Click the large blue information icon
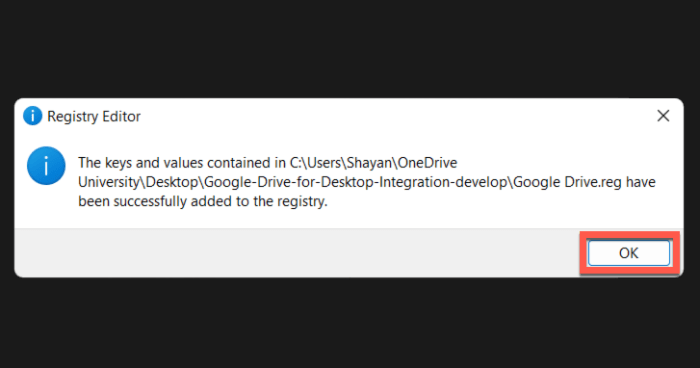The image size is (700, 368). [46, 166]
